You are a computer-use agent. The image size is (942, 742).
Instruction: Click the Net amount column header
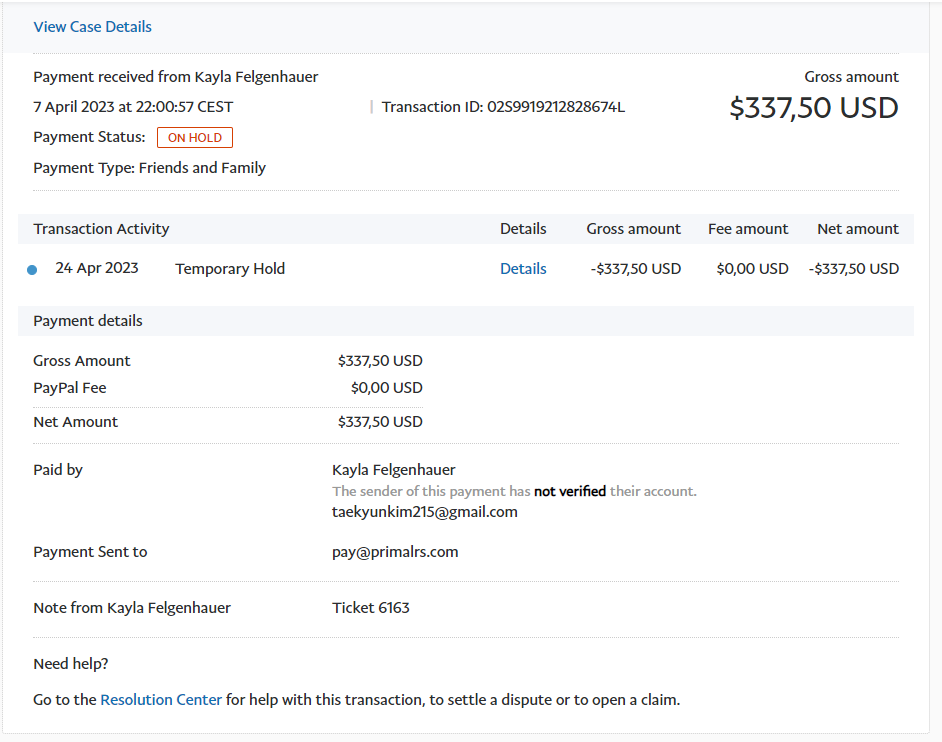[x=857, y=229]
